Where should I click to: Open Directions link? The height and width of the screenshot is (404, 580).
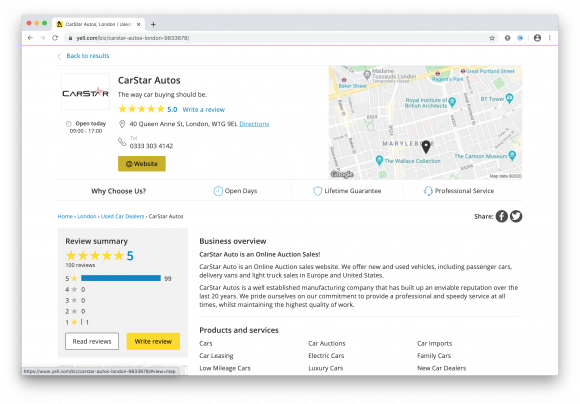(x=254, y=124)
